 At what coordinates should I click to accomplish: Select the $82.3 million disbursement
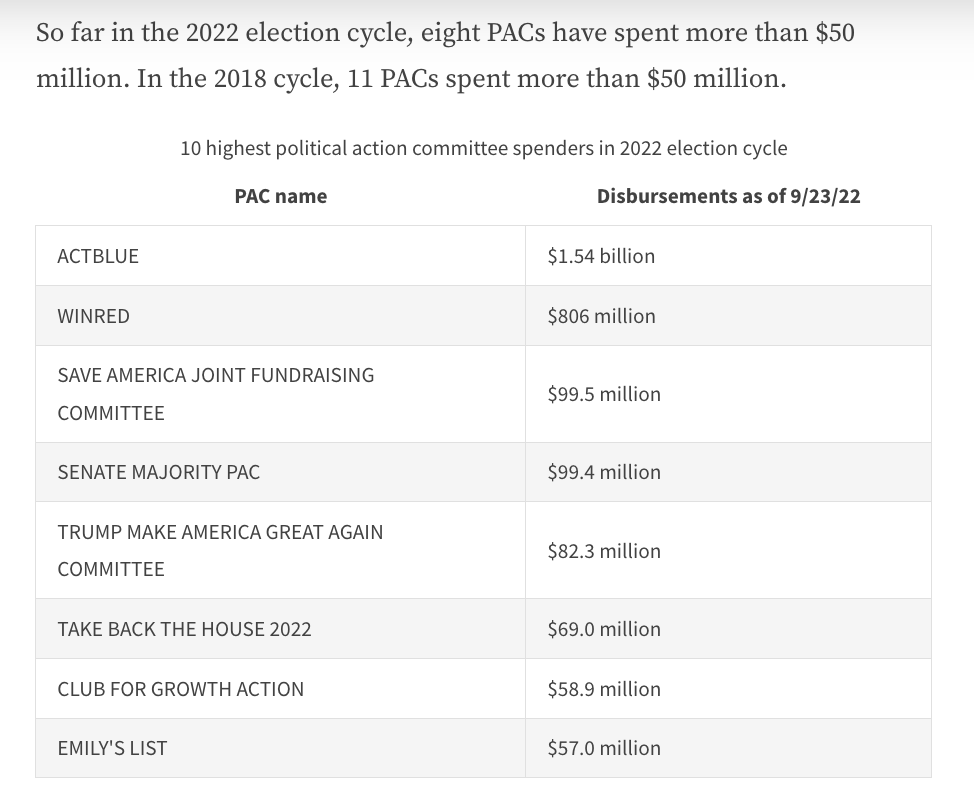point(604,551)
